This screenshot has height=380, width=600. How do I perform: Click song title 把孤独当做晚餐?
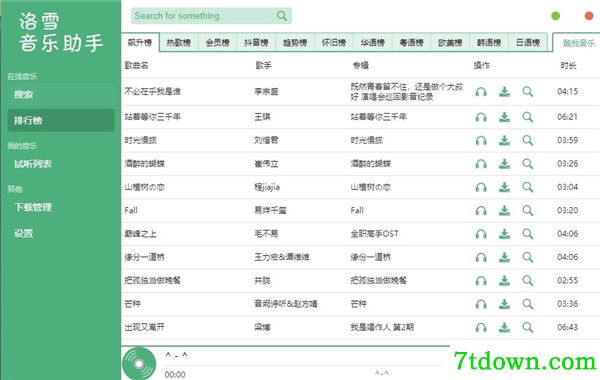(x=152, y=281)
